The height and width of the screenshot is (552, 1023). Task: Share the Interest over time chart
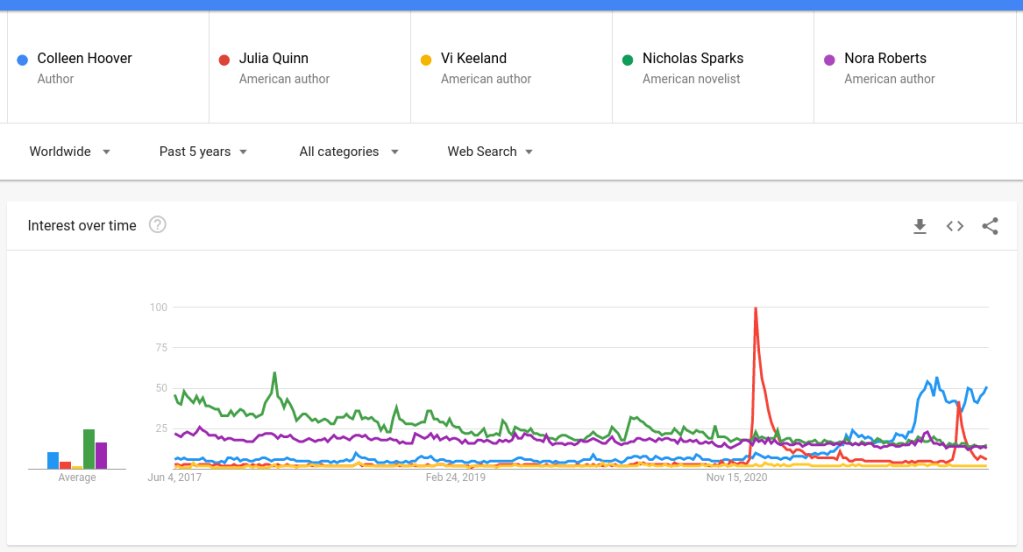click(990, 226)
